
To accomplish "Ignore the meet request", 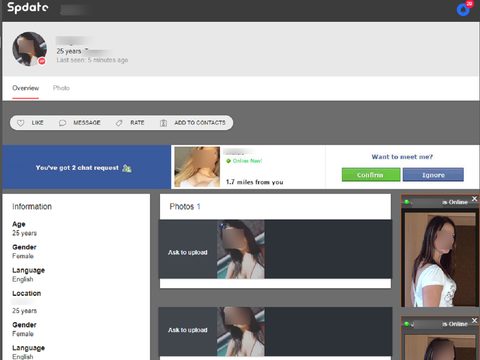I will point(433,175).
